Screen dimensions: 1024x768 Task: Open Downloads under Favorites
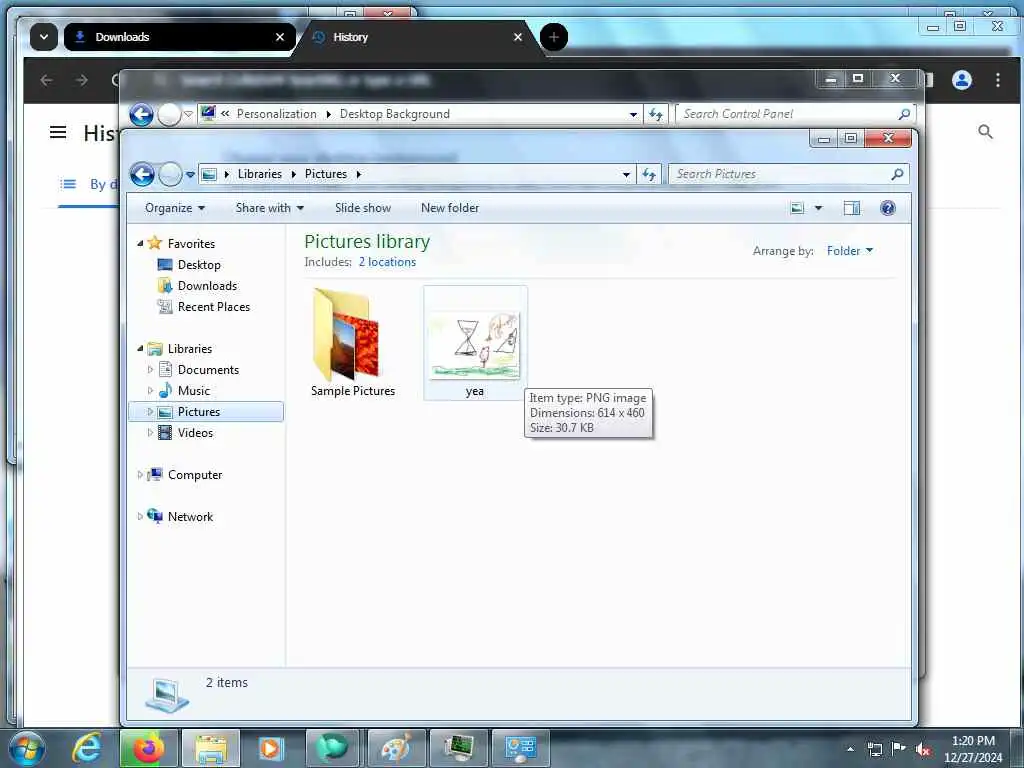pyautogui.click(x=207, y=285)
